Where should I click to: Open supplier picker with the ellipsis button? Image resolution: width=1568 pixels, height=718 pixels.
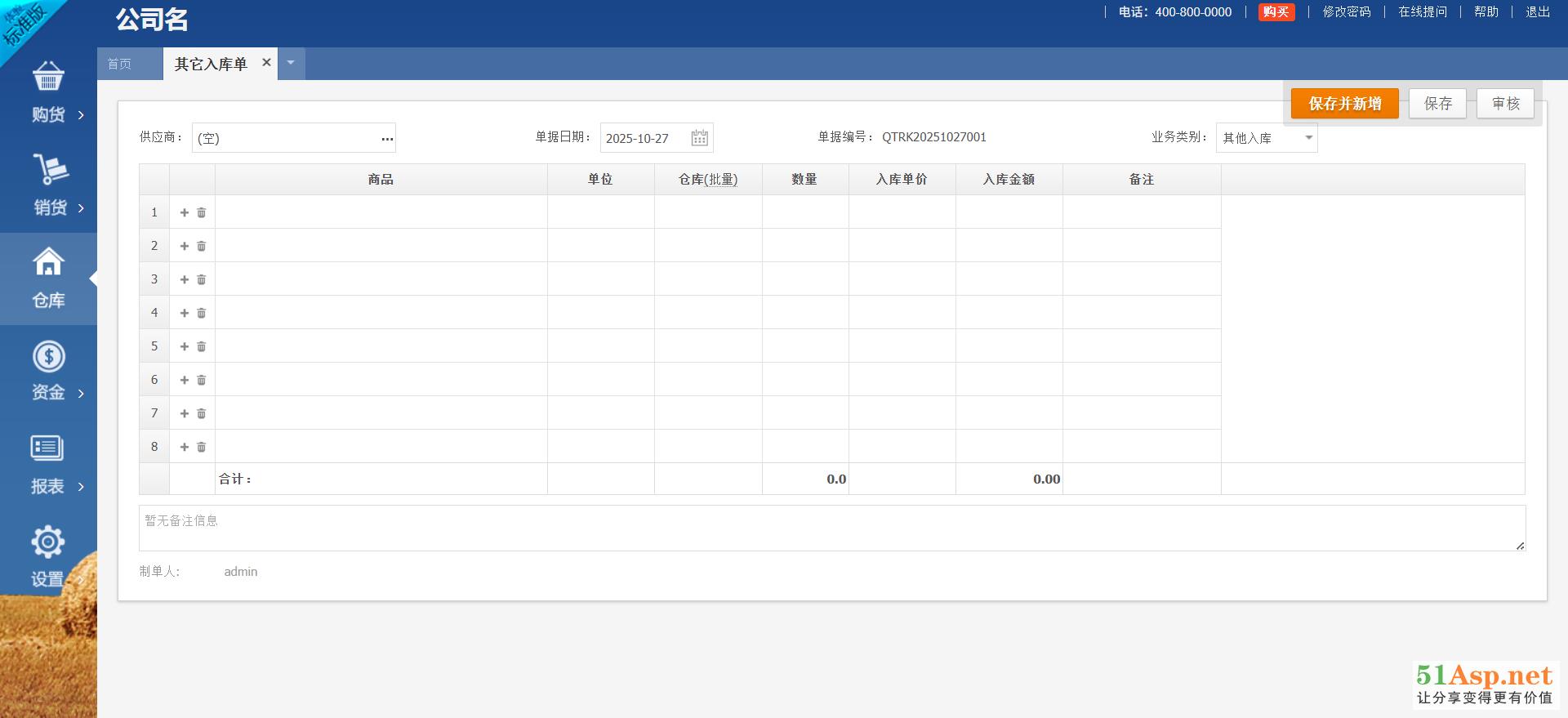(x=387, y=139)
